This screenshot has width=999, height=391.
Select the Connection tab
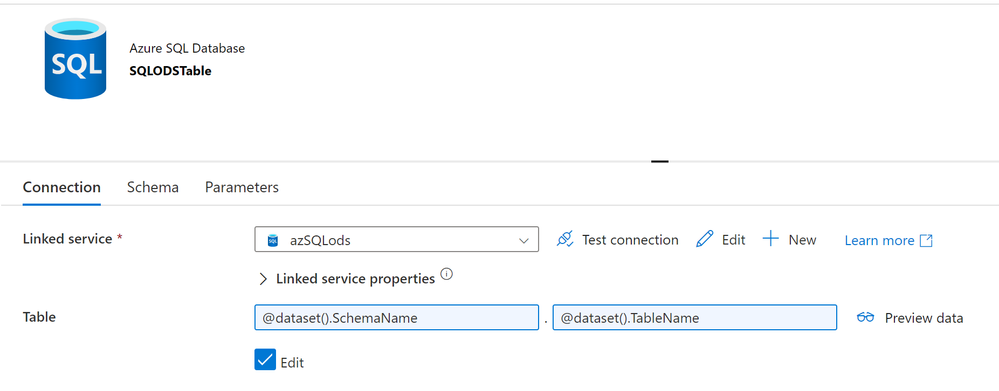click(62, 187)
